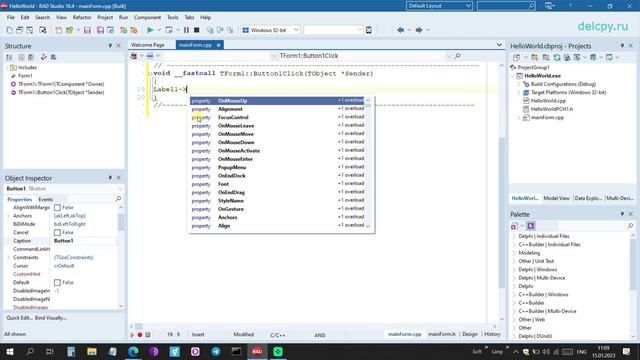Click the Quick Edit... link
Image resolution: width=640 pixels, height=360 pixels.
point(19,318)
